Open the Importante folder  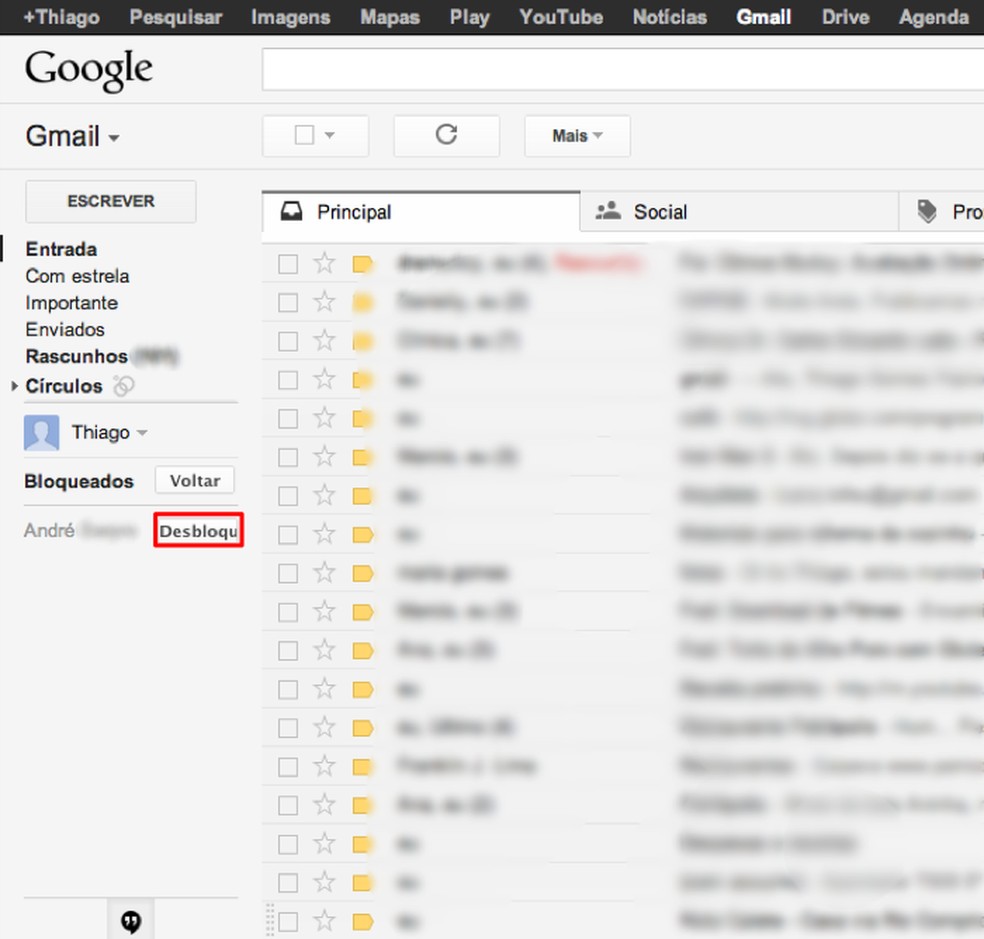point(72,303)
